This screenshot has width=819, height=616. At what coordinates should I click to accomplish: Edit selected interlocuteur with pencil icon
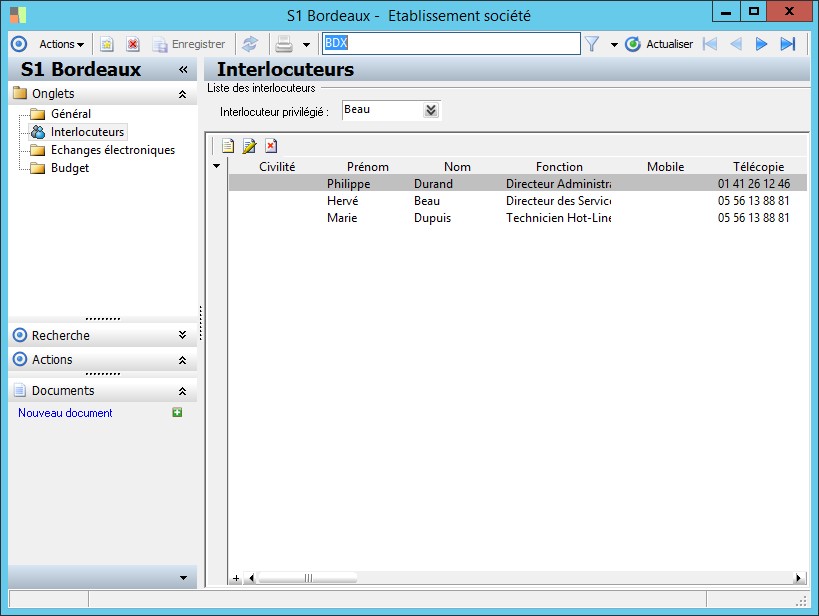(x=250, y=146)
